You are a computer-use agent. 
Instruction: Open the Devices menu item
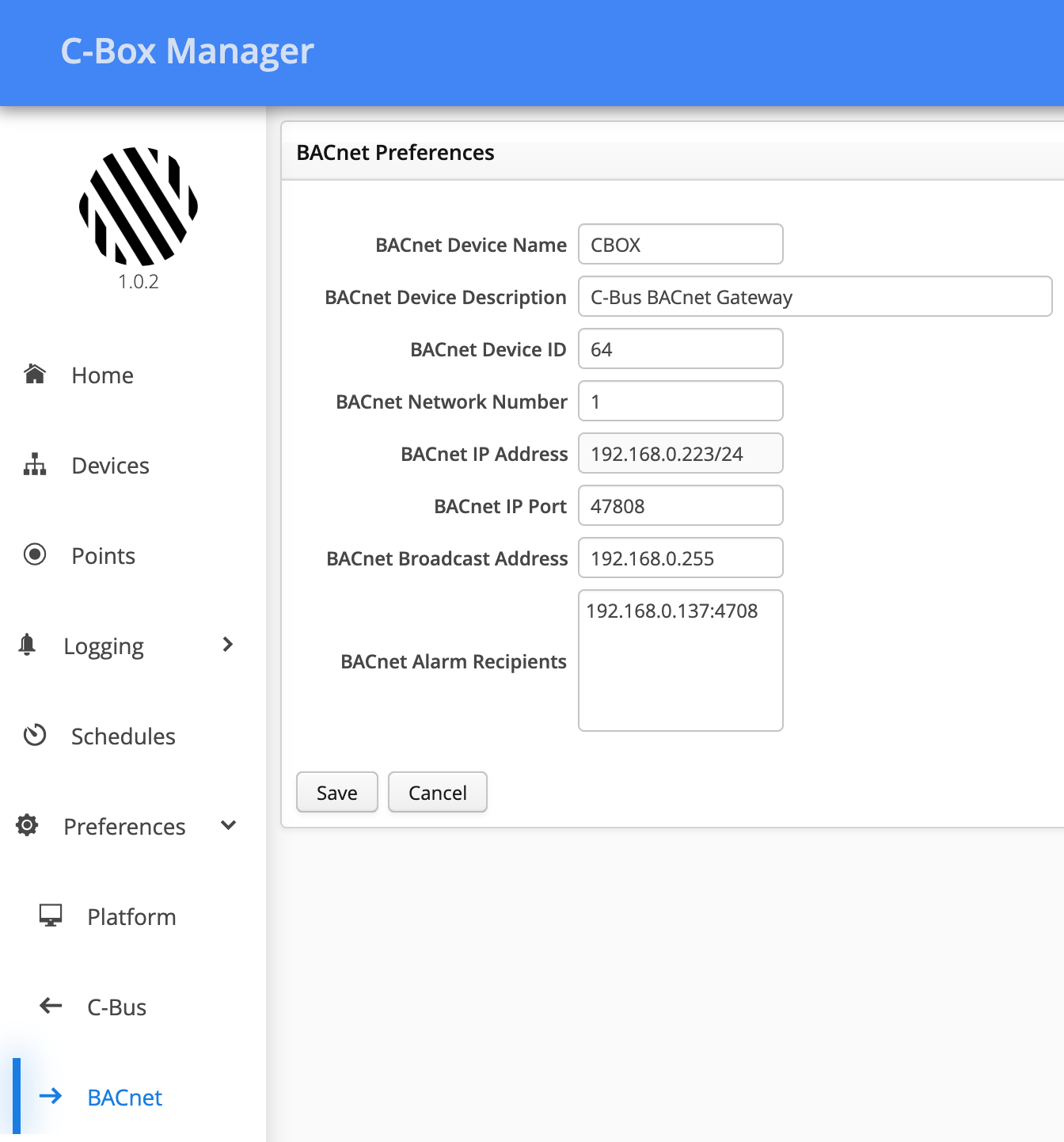click(x=110, y=466)
